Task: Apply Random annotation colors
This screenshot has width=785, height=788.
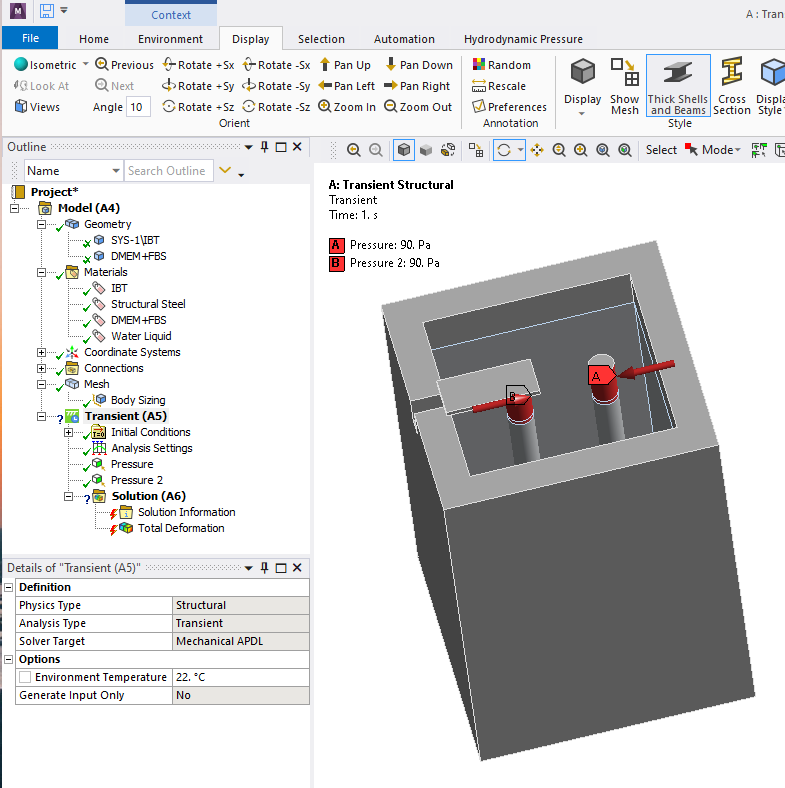Action: (x=501, y=65)
